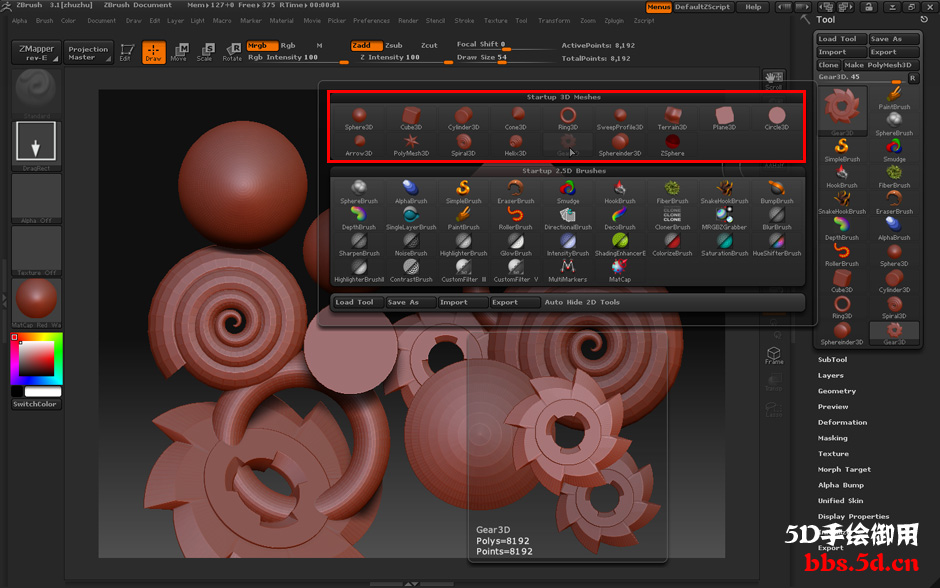940x588 pixels.
Task: Toggle Zadd sculpt mode
Action: pos(366,46)
